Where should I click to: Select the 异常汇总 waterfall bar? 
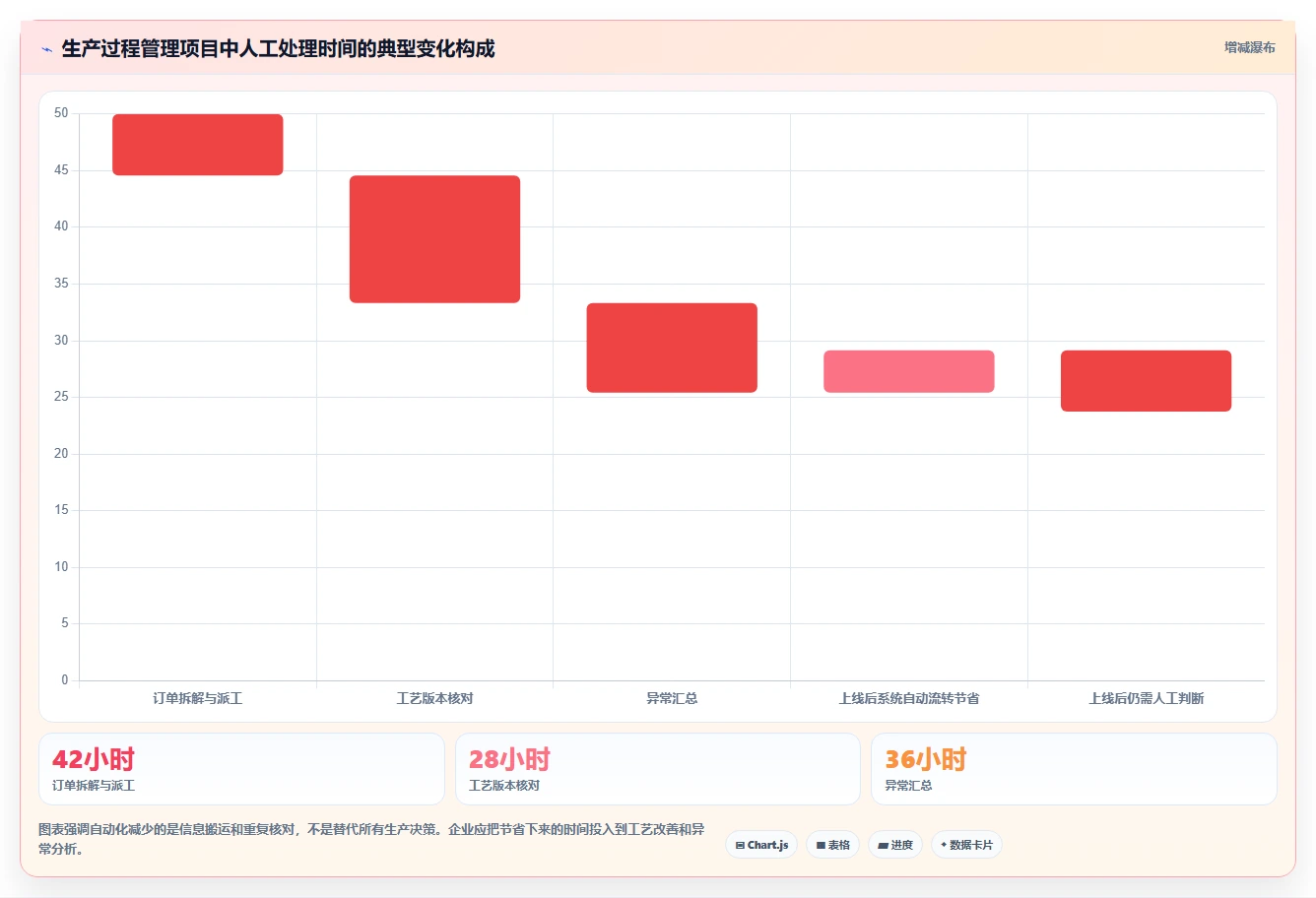(x=672, y=348)
